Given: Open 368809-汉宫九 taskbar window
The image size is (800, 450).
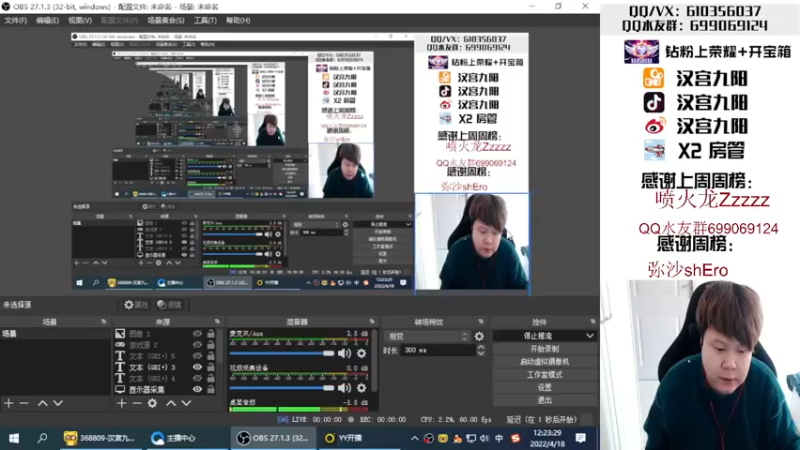Looking at the screenshot, I should (99, 438).
